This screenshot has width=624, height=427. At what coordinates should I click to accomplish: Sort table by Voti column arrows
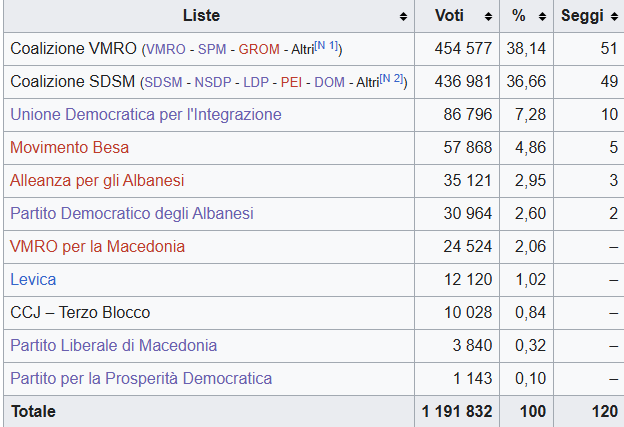[x=489, y=17]
